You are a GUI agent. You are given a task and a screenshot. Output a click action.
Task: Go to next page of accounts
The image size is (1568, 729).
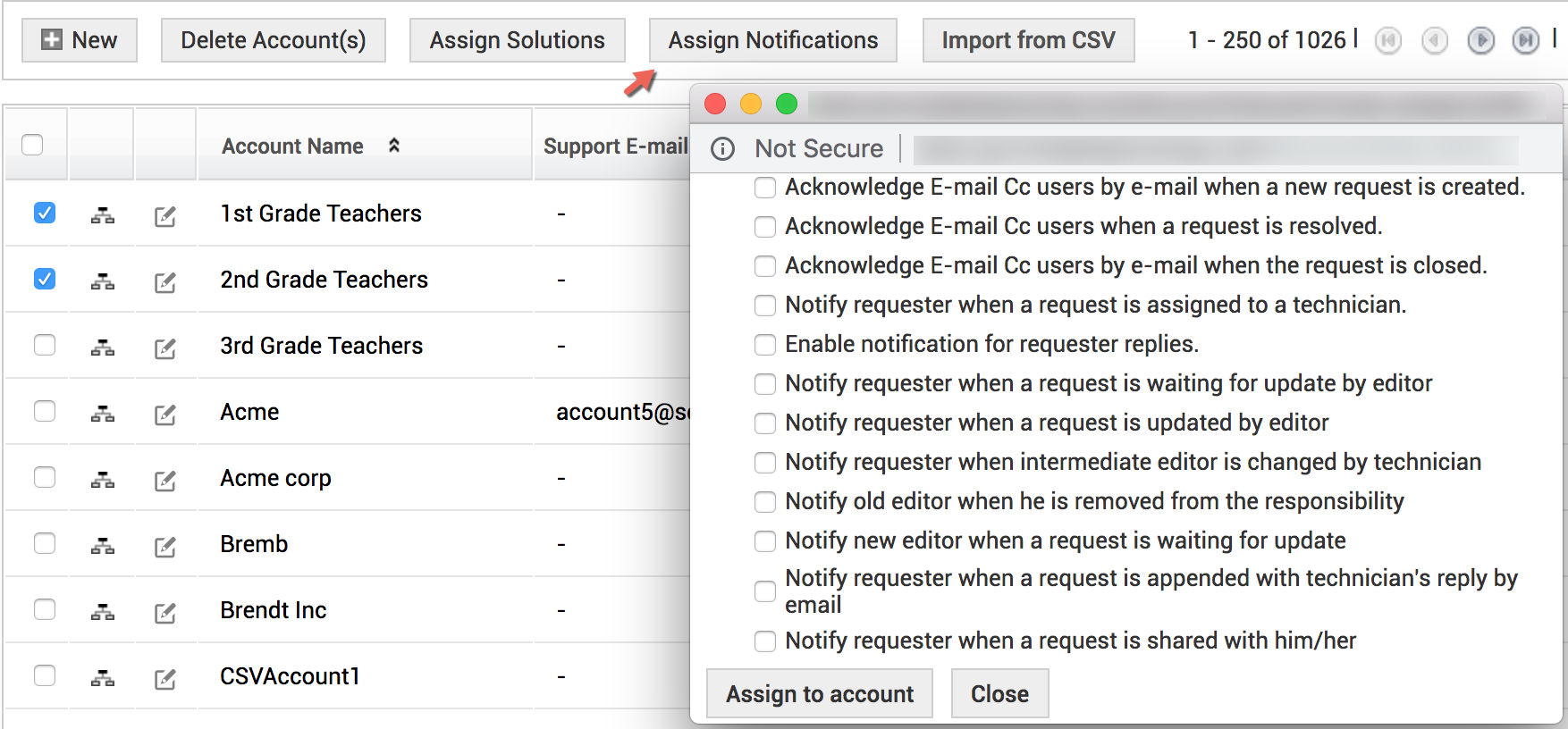pos(1480,40)
